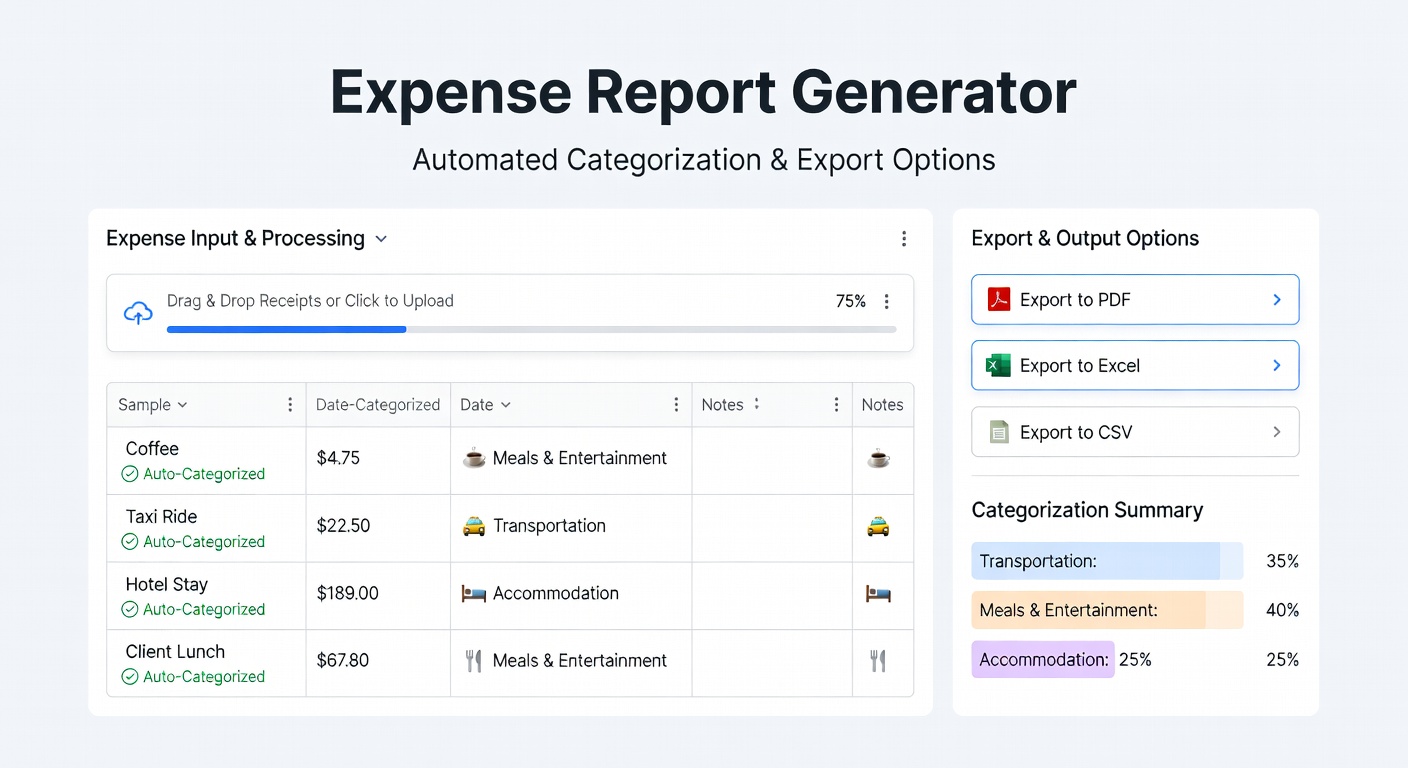This screenshot has height=768, width=1408.
Task: Click the receipt upload progress bar
Action: [x=531, y=329]
